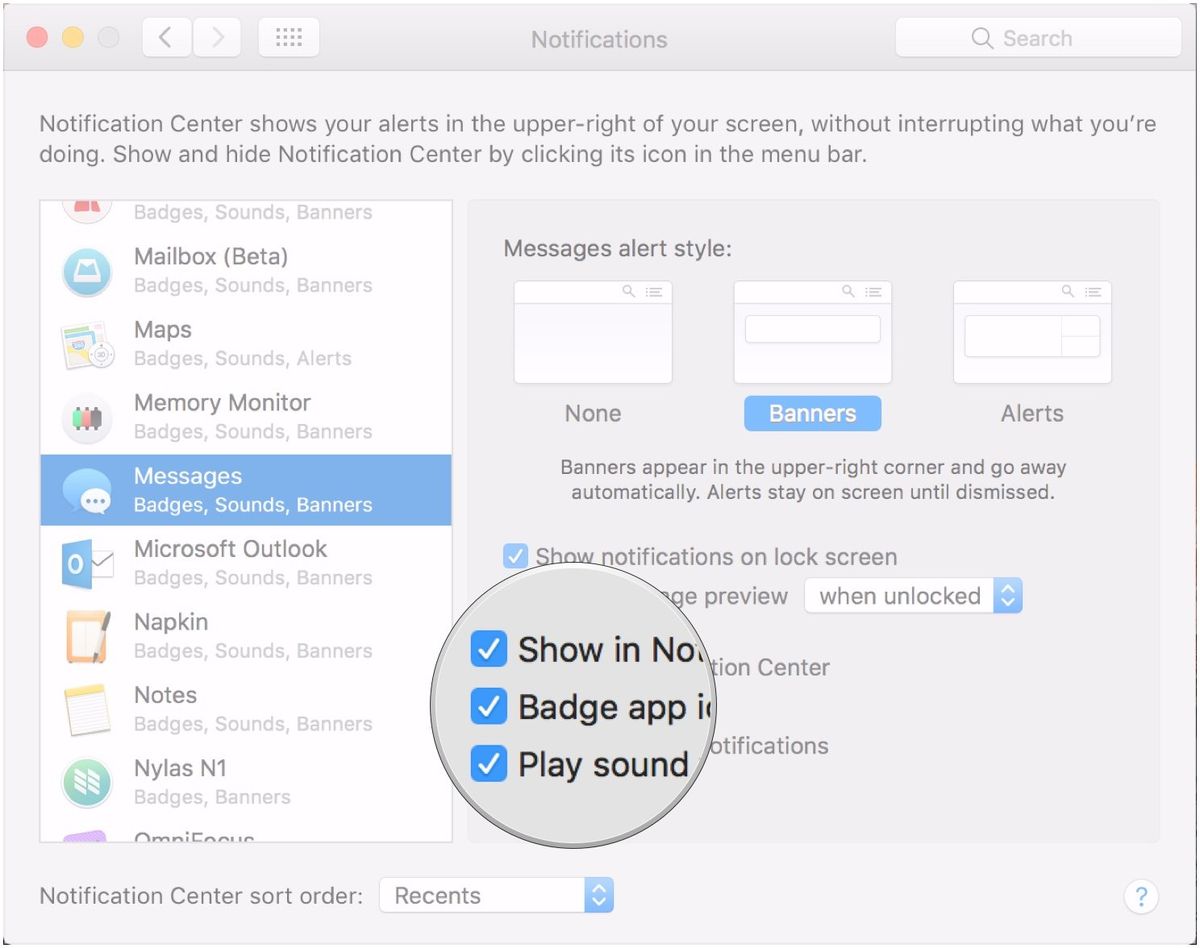This screenshot has width=1200, height=948.
Task: Uncheck the Badge app icon option
Action: [489, 707]
